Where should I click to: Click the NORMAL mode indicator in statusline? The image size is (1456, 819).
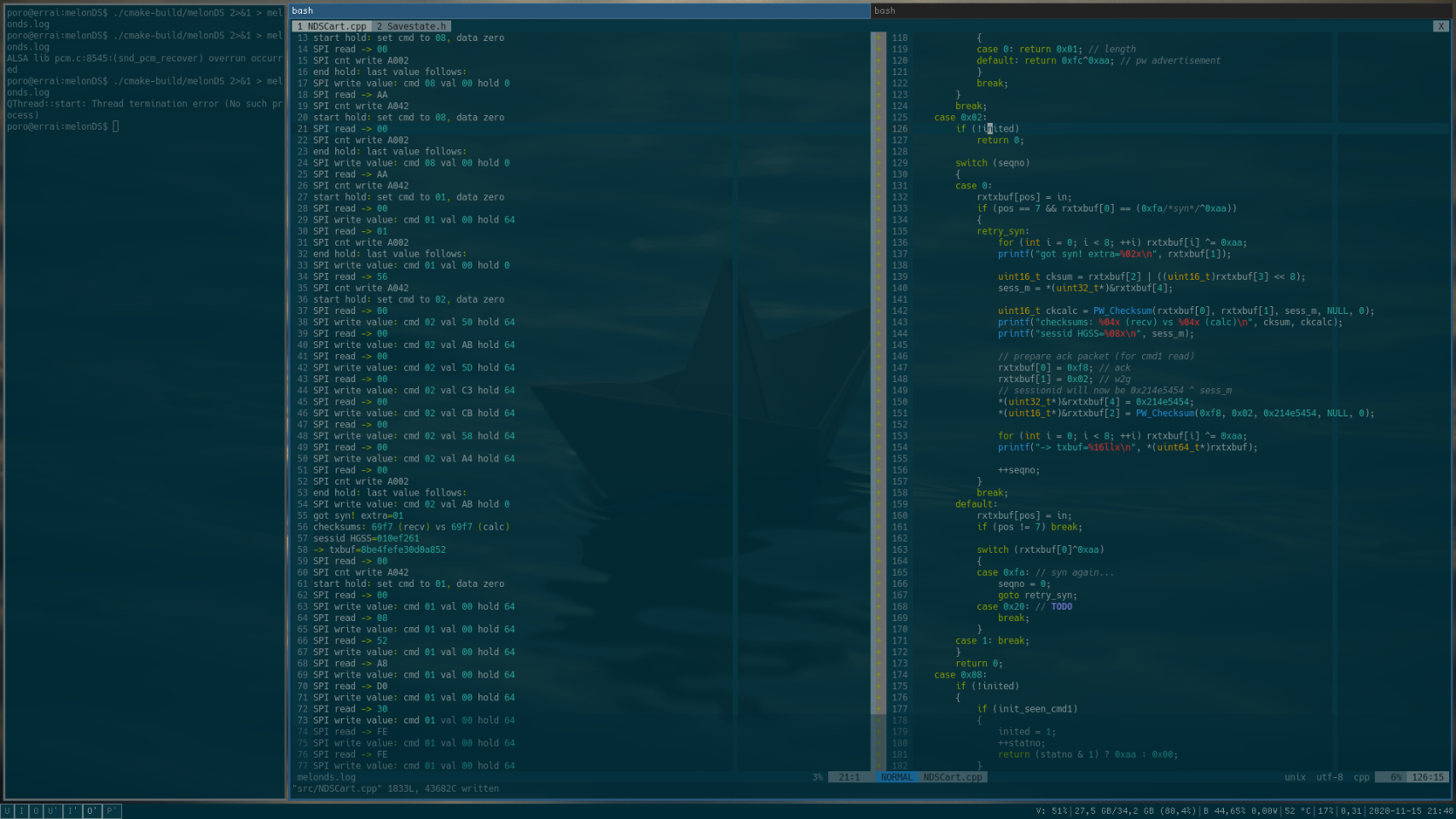(896, 777)
